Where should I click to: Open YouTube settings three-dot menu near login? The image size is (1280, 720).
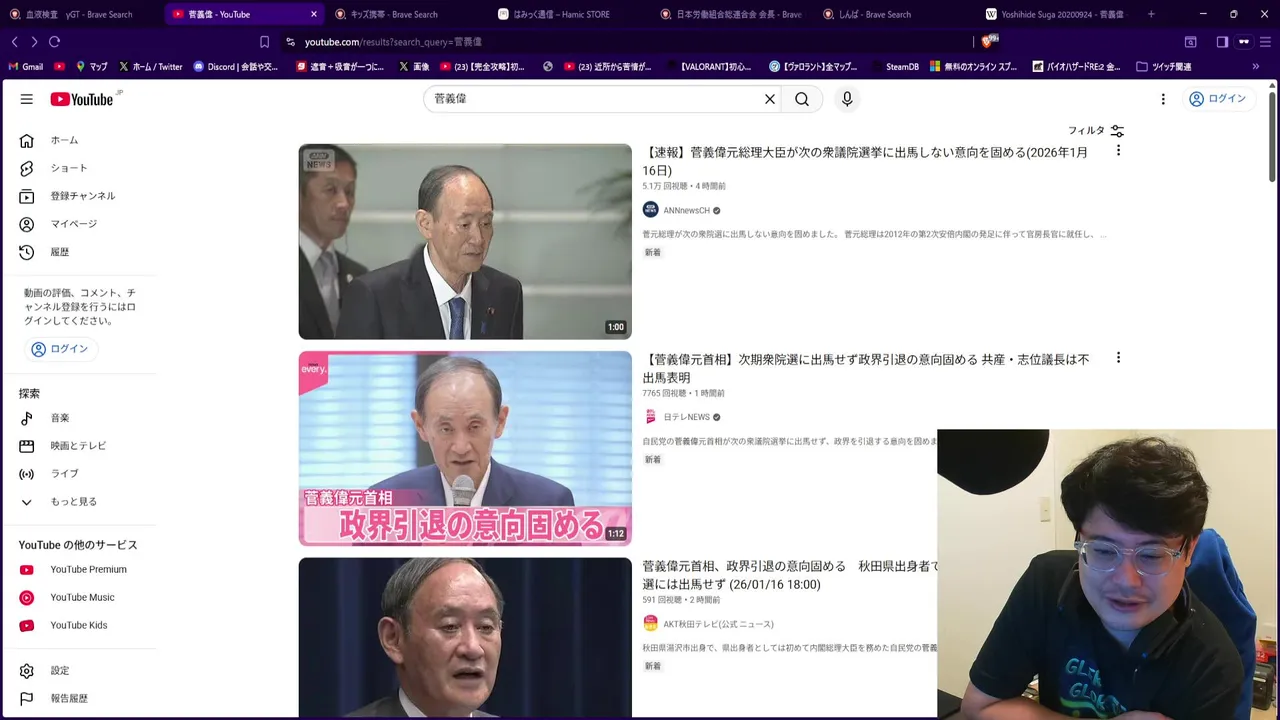(x=1163, y=99)
